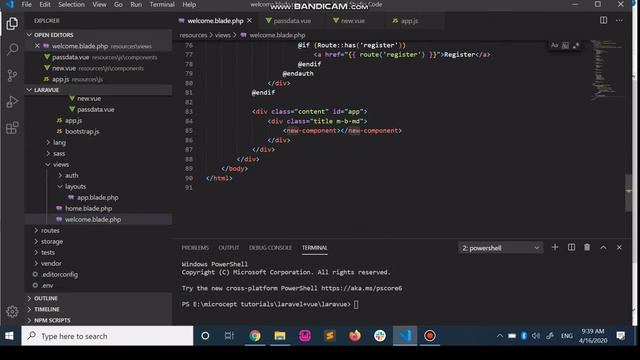Viewport: 640px width, 360px height.
Task: Close welcome.blade.php in Open Editors list
Action: tap(37, 46)
